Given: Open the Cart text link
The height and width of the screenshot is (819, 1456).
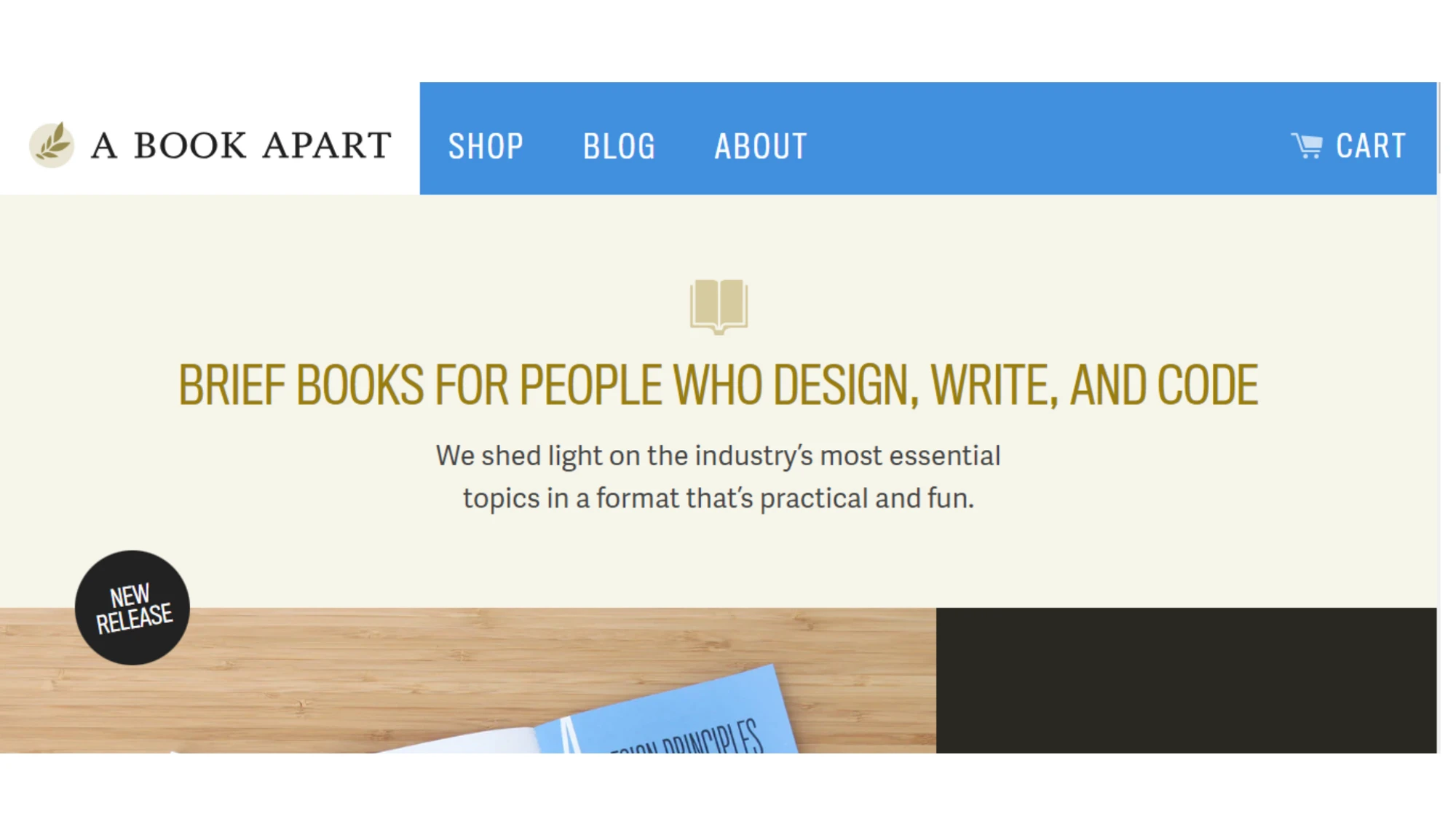Looking at the screenshot, I should [1371, 146].
